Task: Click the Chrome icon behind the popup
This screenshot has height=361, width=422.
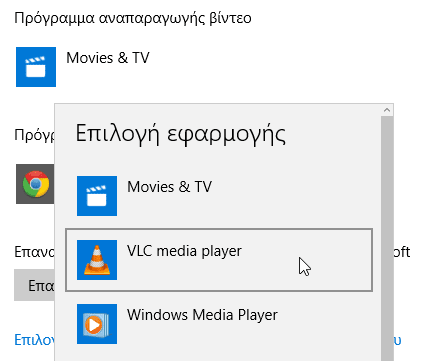Action: tap(35, 184)
